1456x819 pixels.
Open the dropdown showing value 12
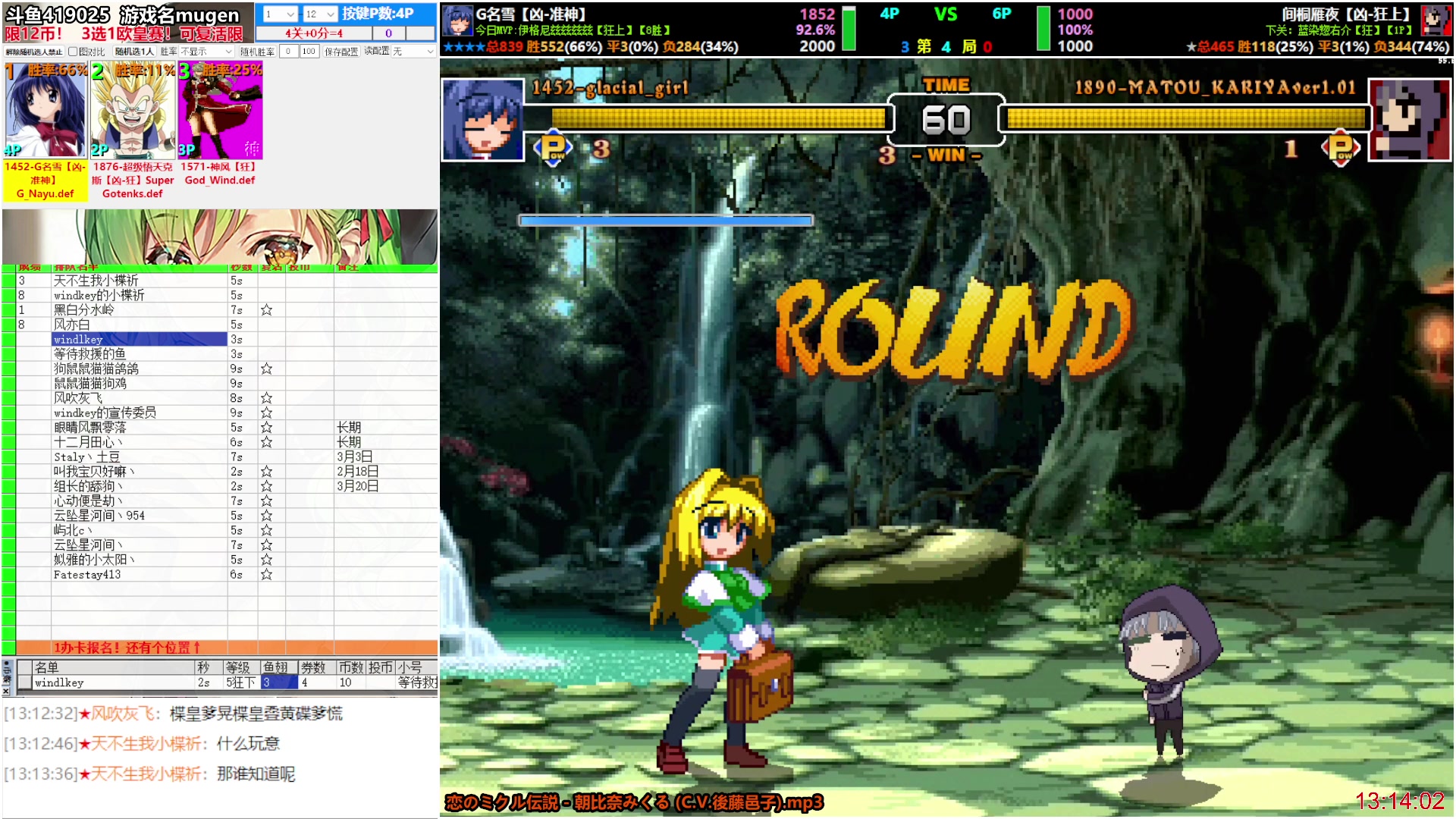(319, 14)
